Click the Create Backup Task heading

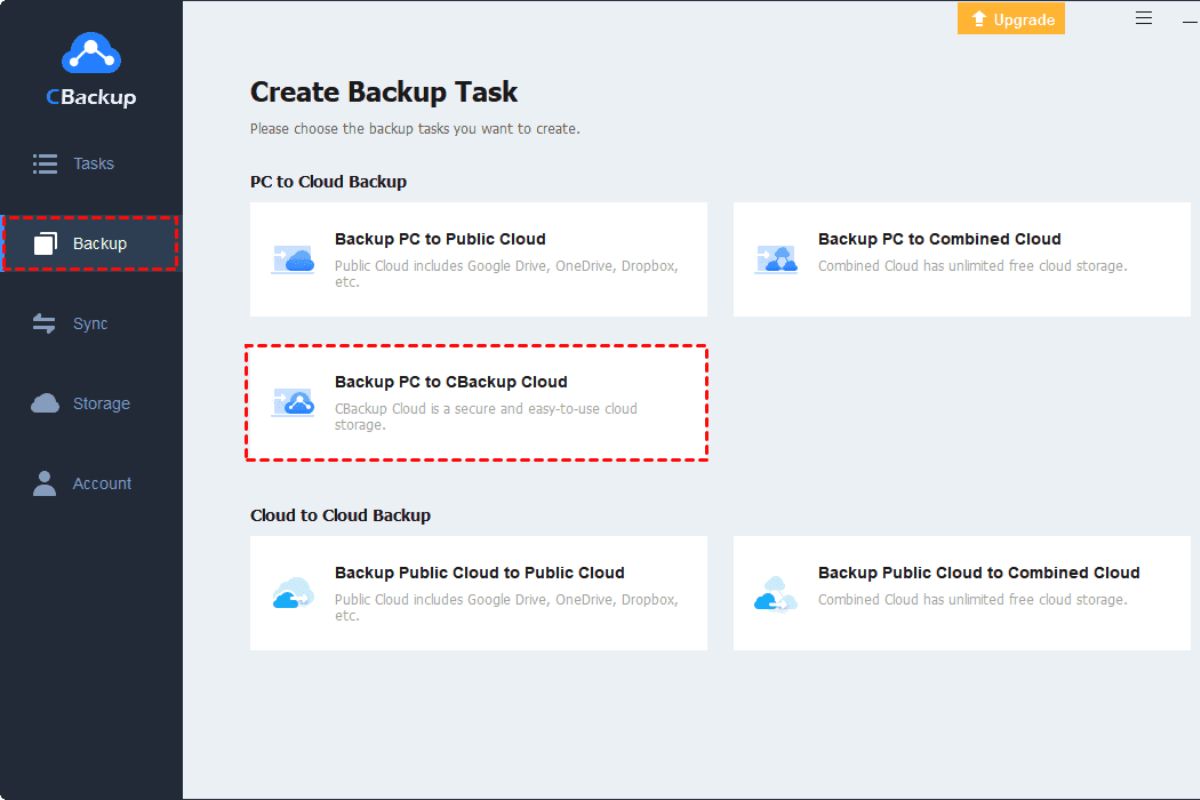tap(384, 92)
